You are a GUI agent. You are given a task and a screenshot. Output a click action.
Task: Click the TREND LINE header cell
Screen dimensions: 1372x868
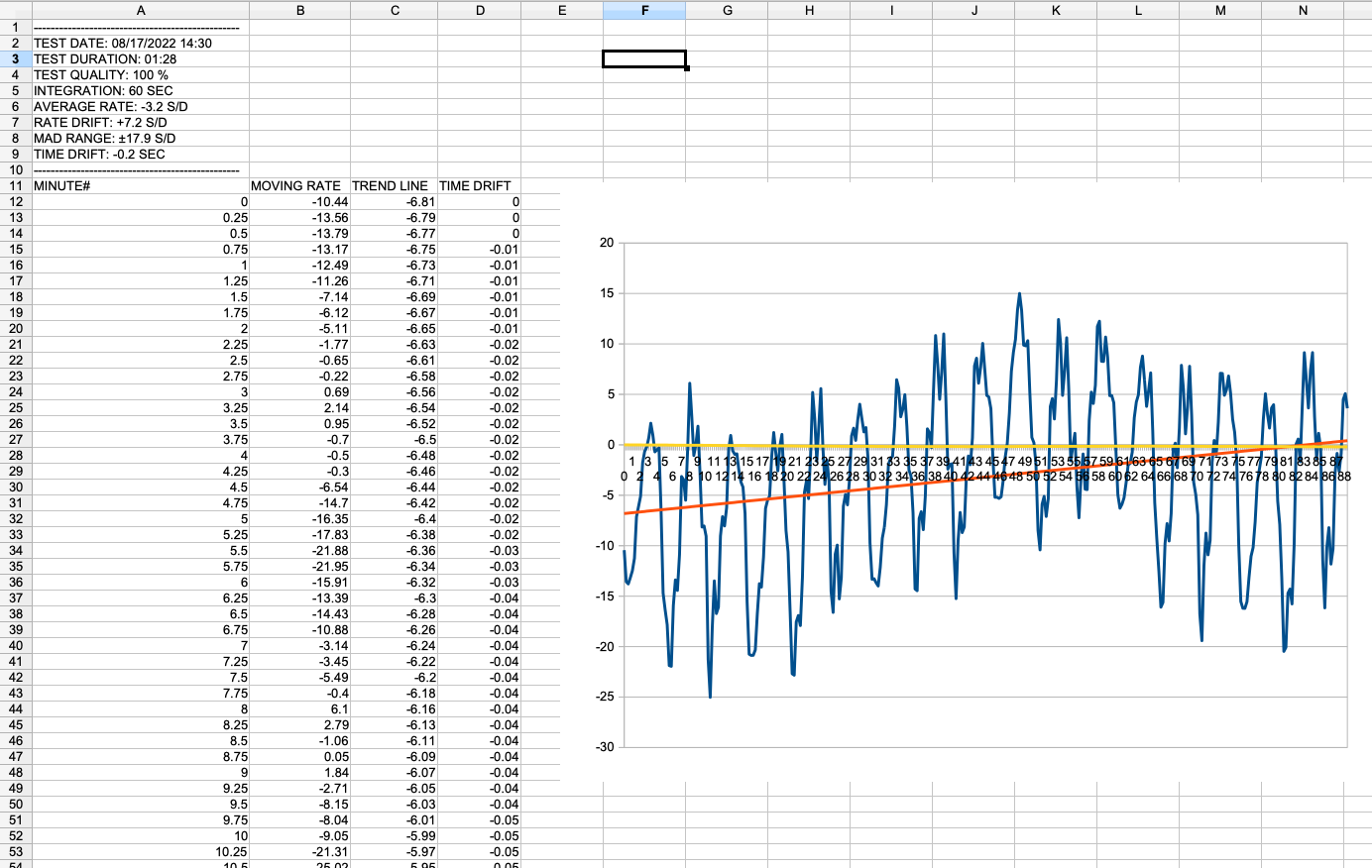coord(391,186)
